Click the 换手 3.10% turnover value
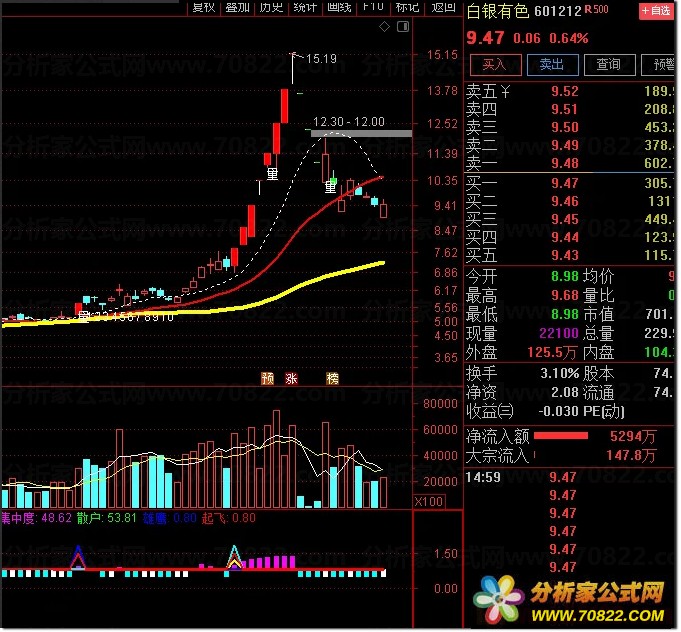 click(559, 373)
